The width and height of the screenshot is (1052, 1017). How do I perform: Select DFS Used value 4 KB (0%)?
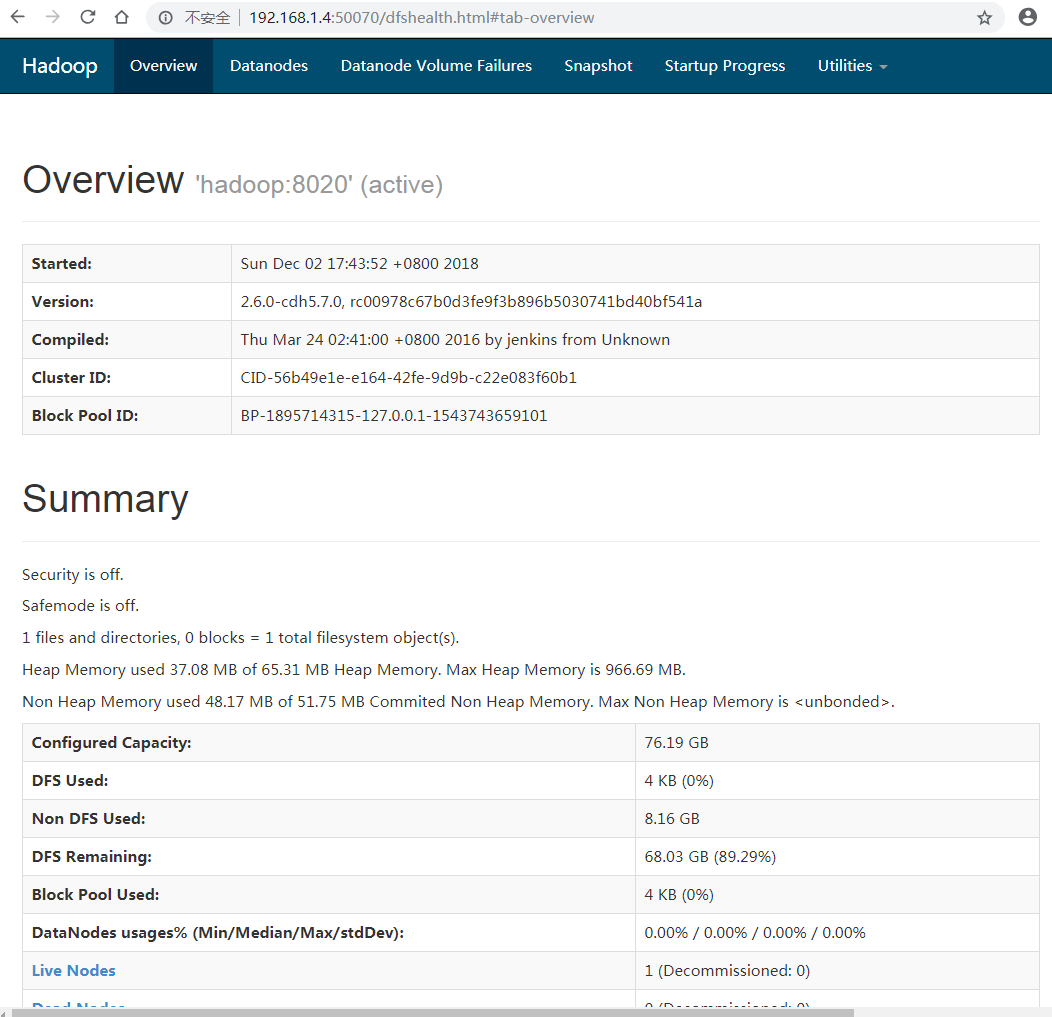[x=679, y=781]
